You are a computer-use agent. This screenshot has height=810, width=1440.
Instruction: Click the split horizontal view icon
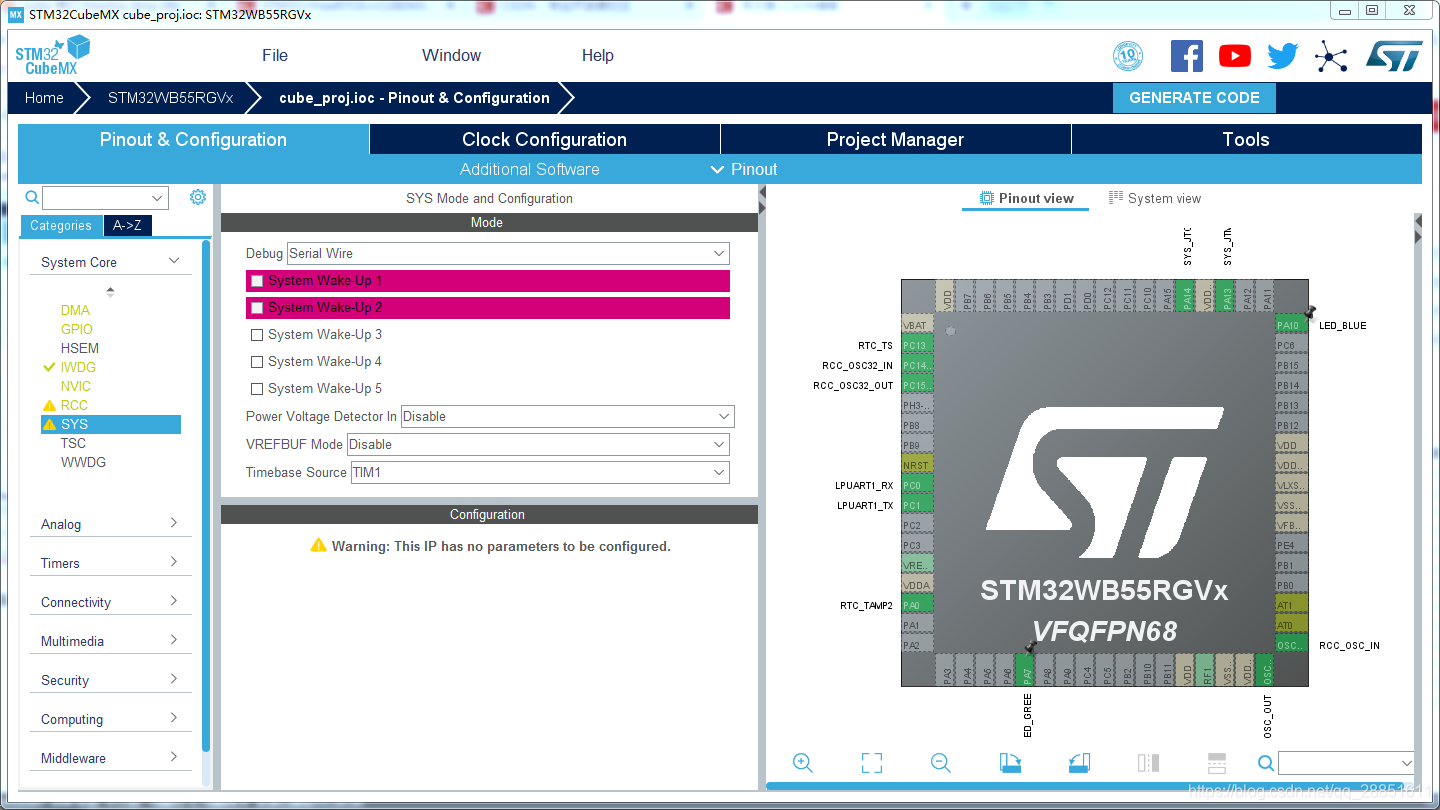coord(1217,763)
